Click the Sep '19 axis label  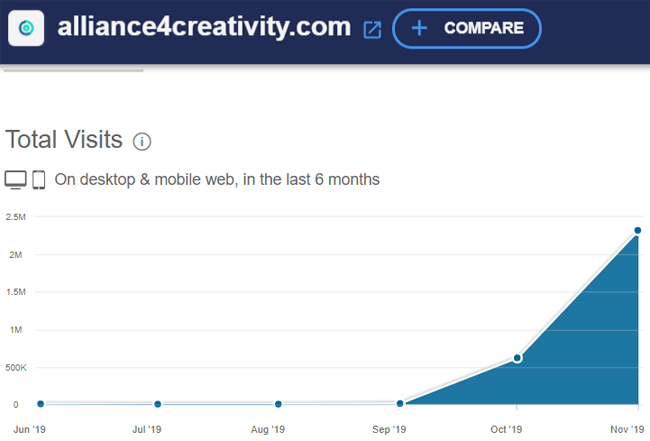pos(389,429)
